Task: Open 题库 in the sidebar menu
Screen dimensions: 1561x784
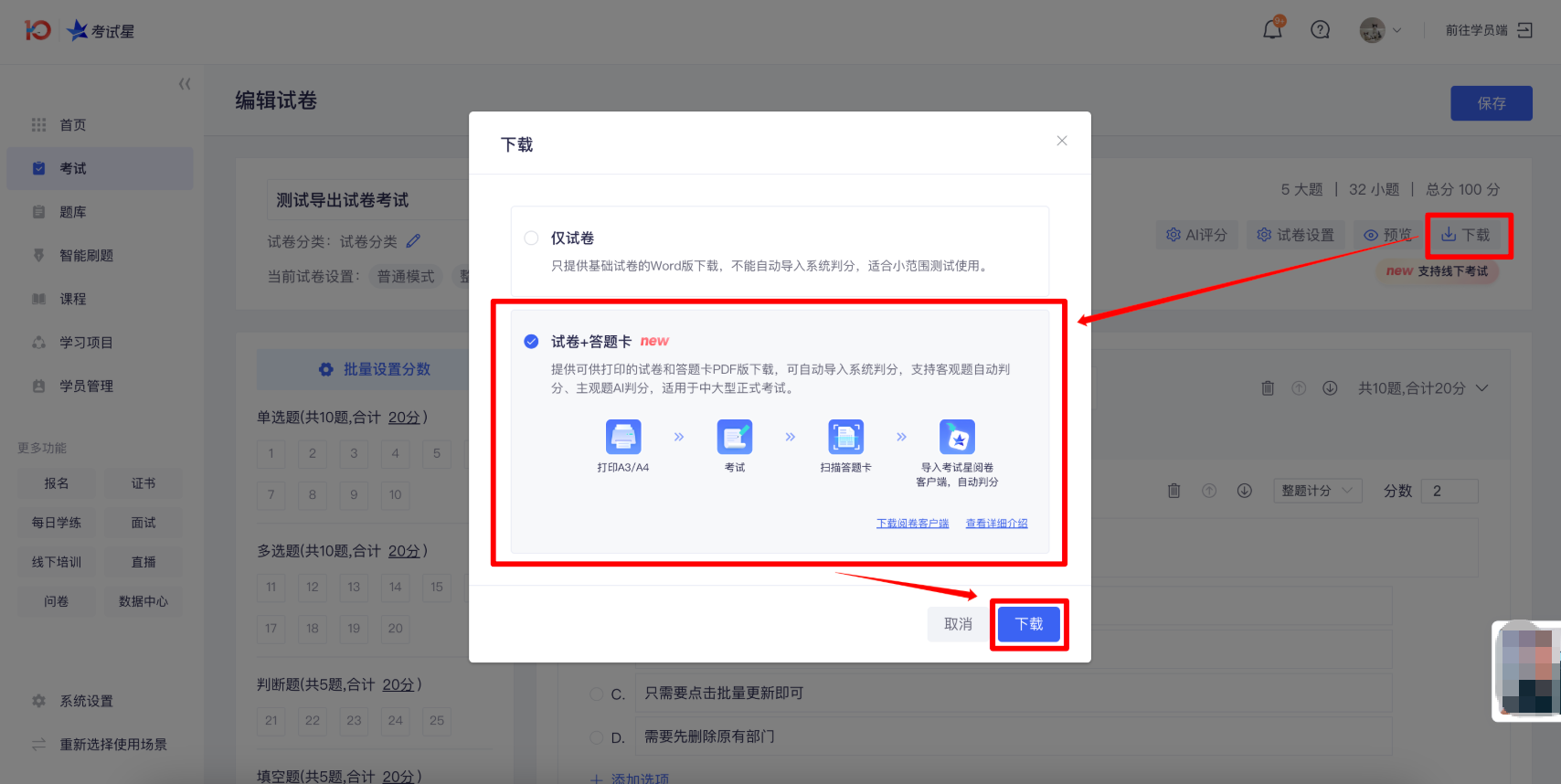Action: 73,212
